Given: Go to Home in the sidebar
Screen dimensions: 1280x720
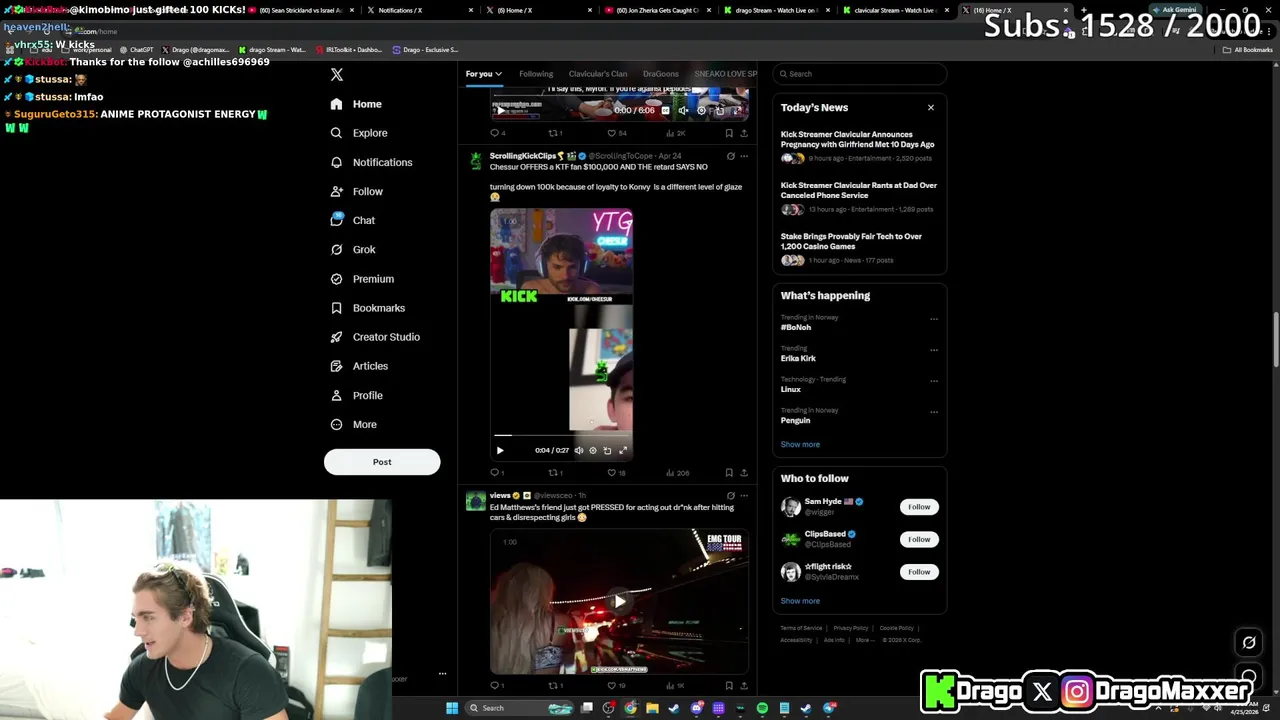Looking at the screenshot, I should [x=356, y=104].
